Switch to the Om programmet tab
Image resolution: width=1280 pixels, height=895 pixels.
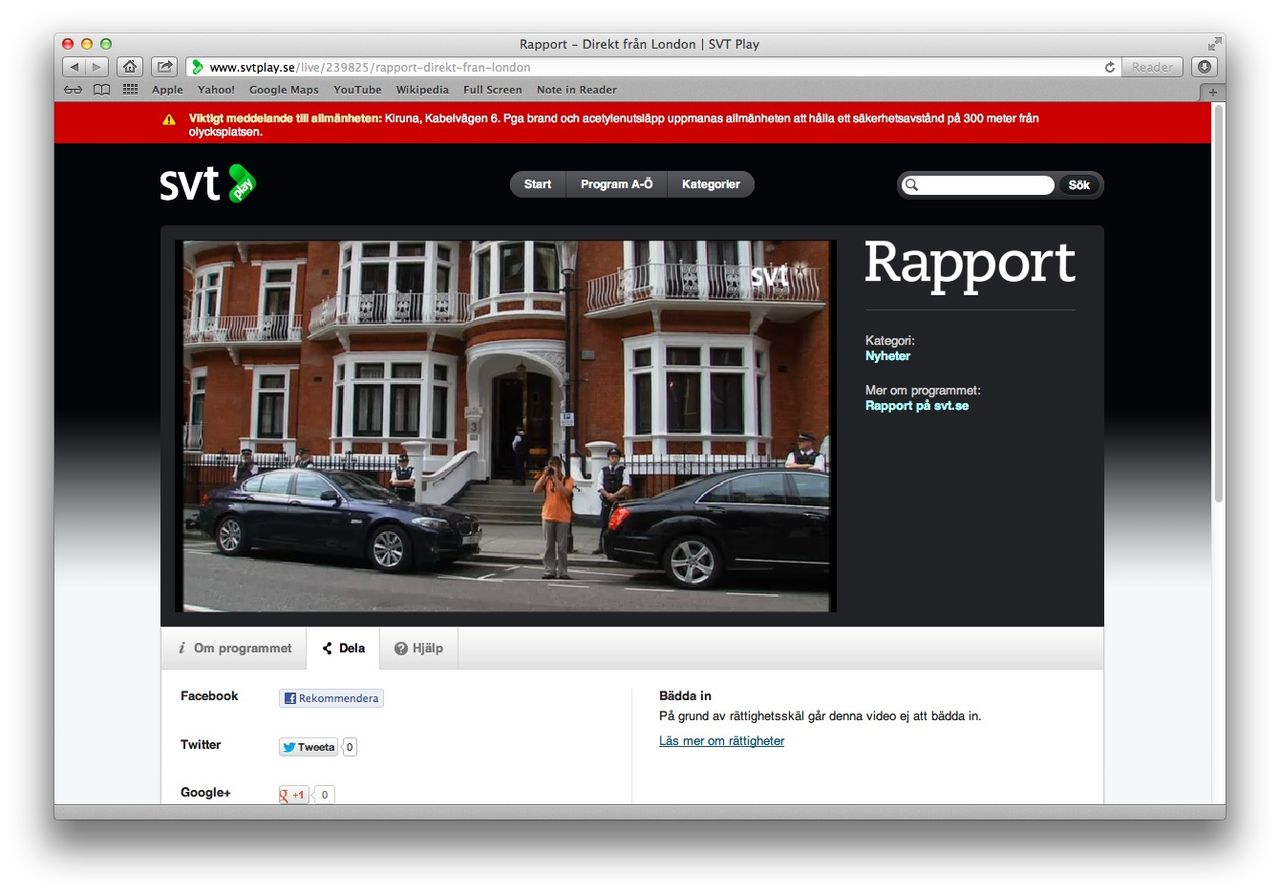click(234, 648)
